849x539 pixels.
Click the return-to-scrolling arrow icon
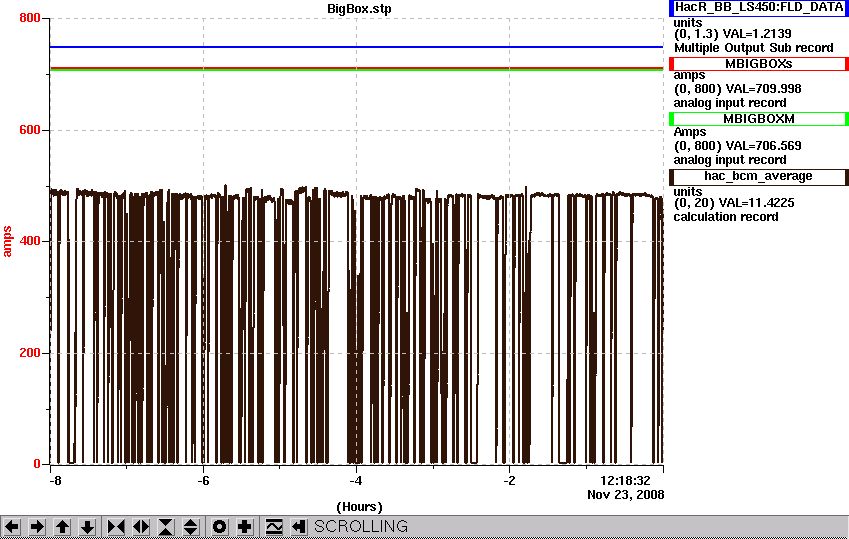tap(298, 527)
